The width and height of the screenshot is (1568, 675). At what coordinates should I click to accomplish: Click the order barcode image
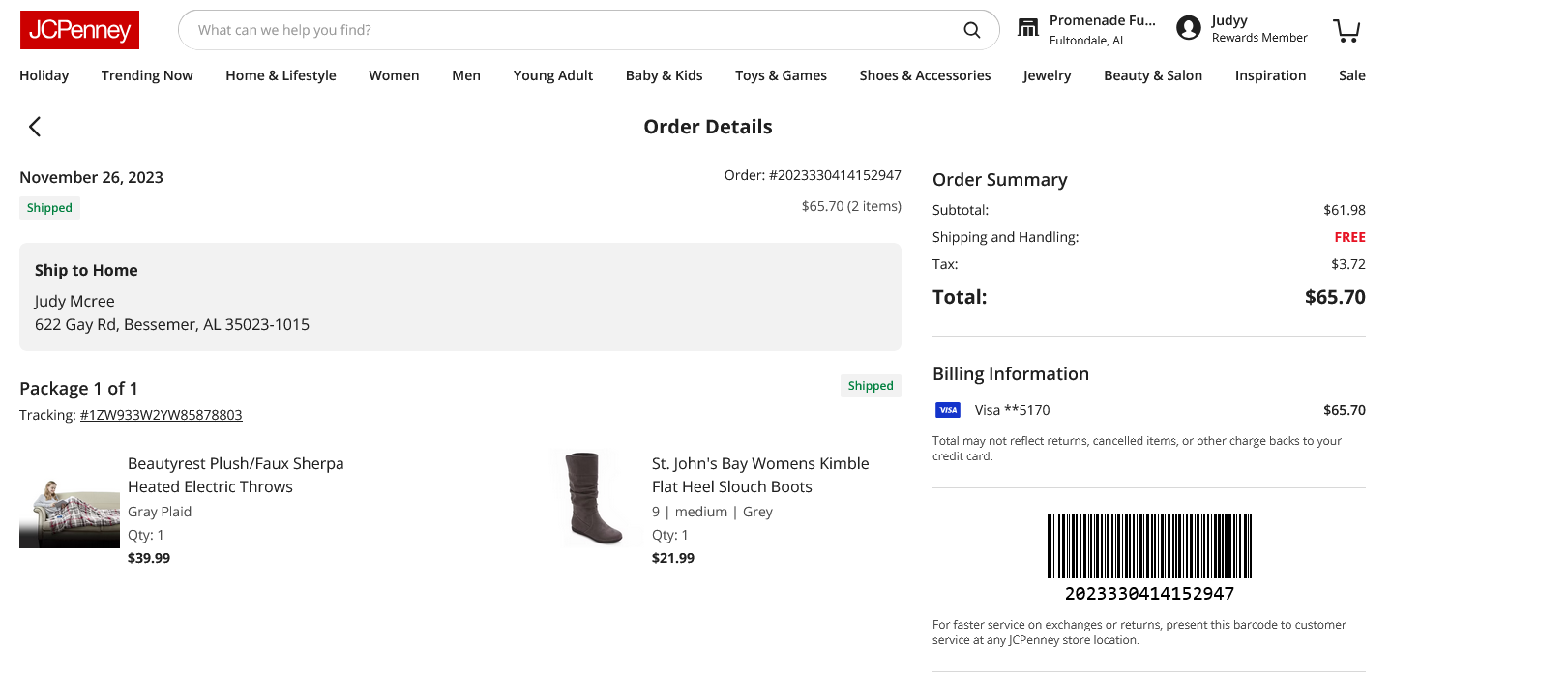(1149, 546)
